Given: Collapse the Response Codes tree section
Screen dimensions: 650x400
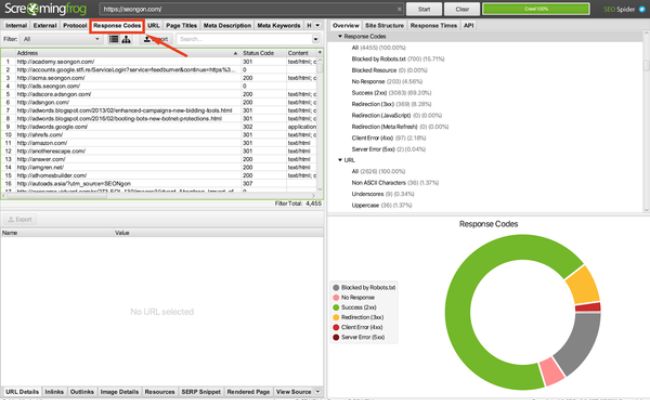Looking at the screenshot, I should coord(338,36).
